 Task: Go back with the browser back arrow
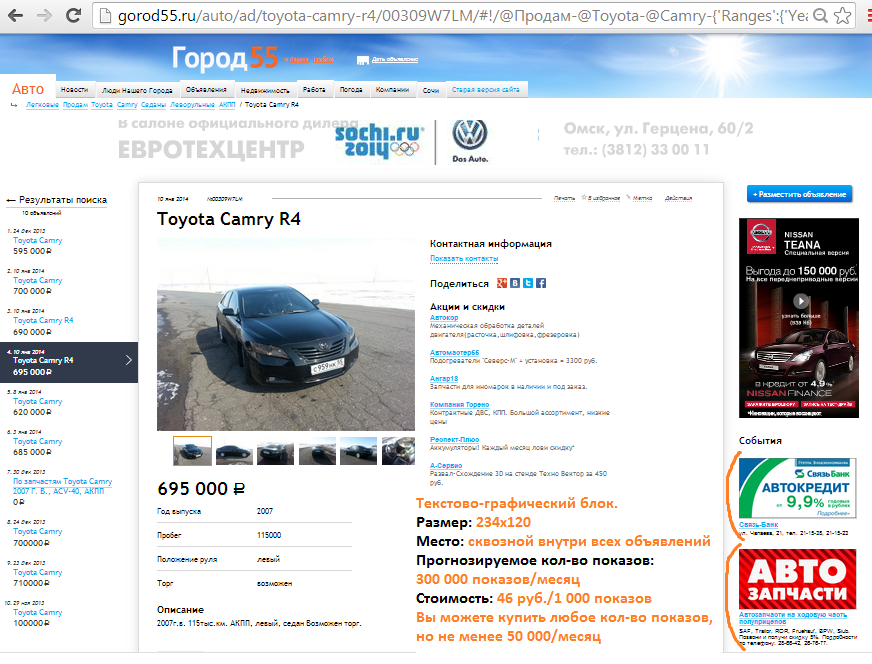15,16
